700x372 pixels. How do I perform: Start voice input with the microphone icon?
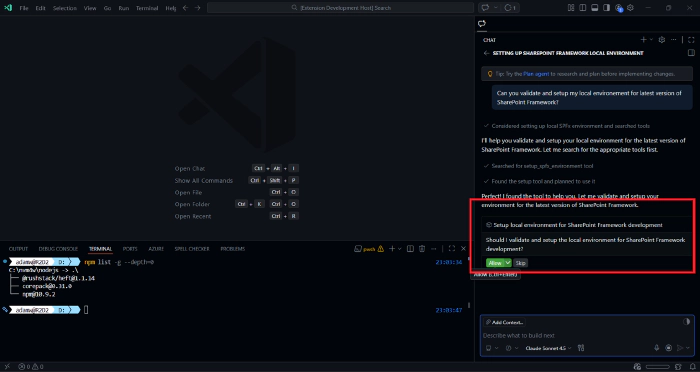pyautogui.click(x=656, y=348)
